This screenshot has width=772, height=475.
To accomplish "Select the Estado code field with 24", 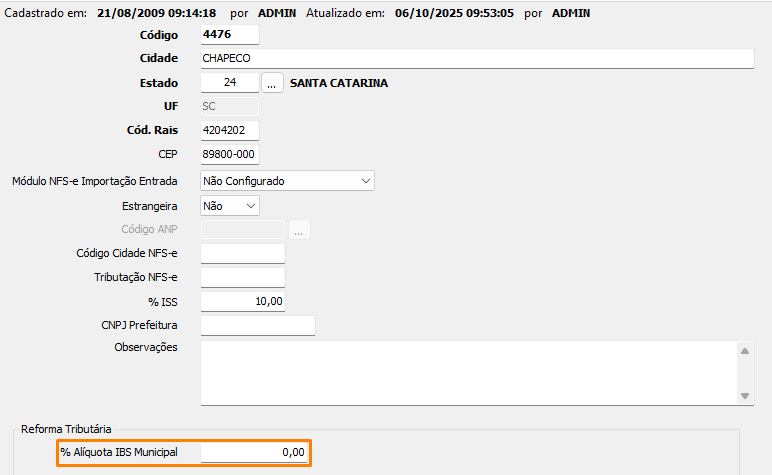I will [x=229, y=83].
